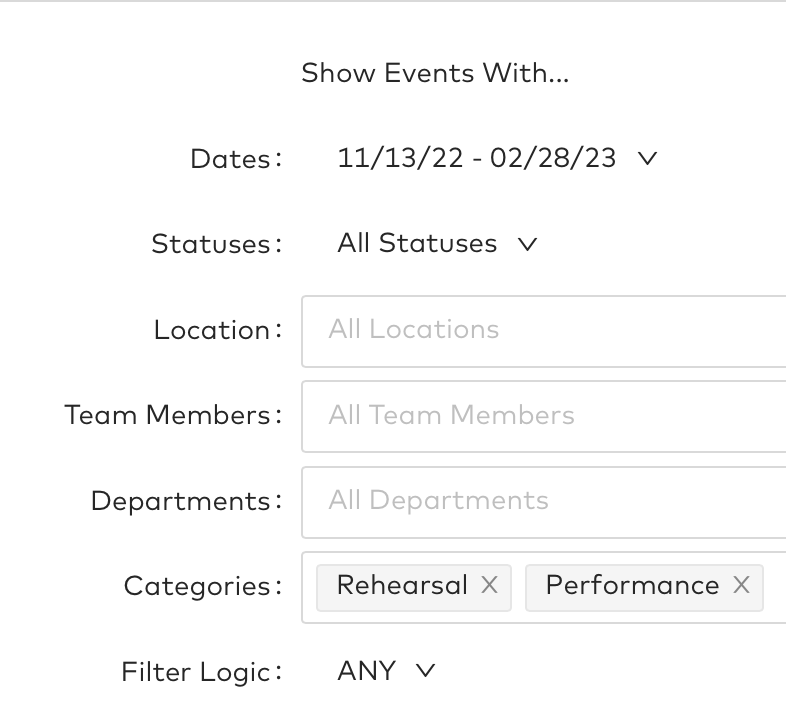Click the ANY filter logic value

point(367,671)
